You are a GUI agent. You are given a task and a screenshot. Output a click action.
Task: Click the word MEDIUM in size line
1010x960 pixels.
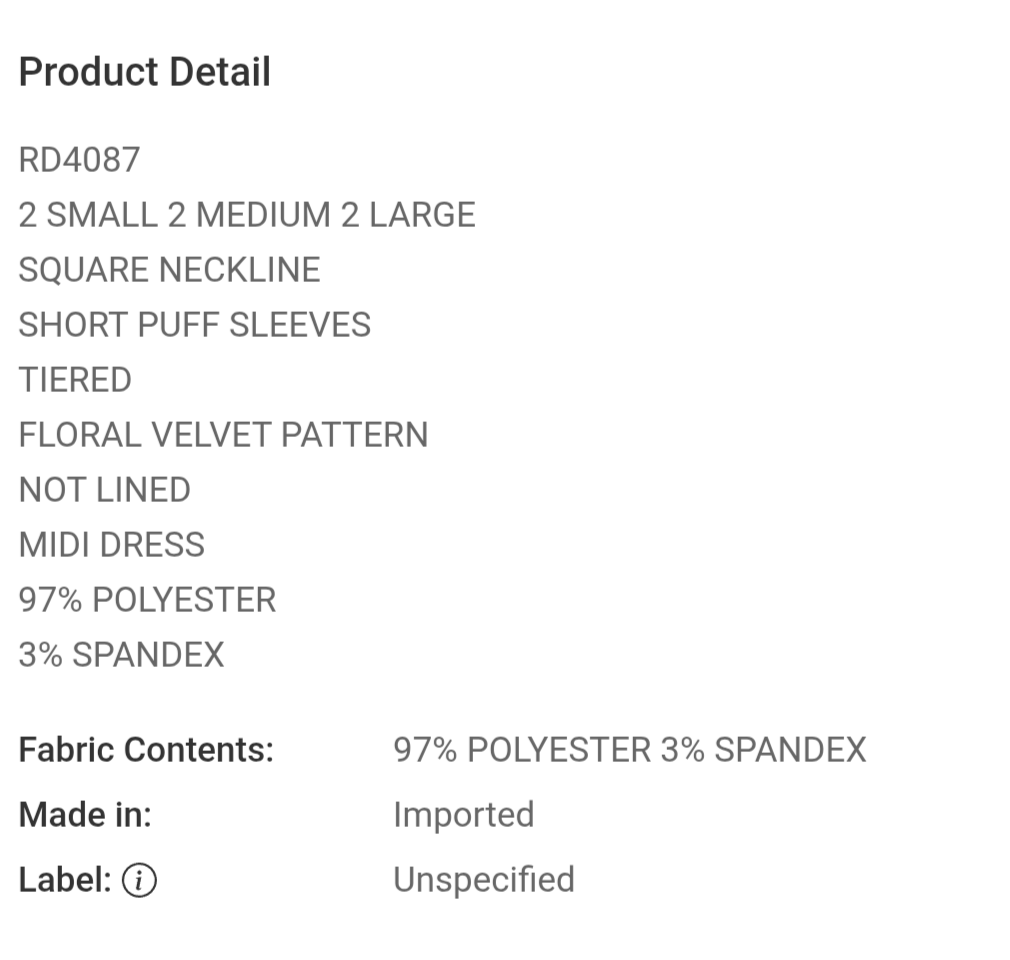pos(263,215)
